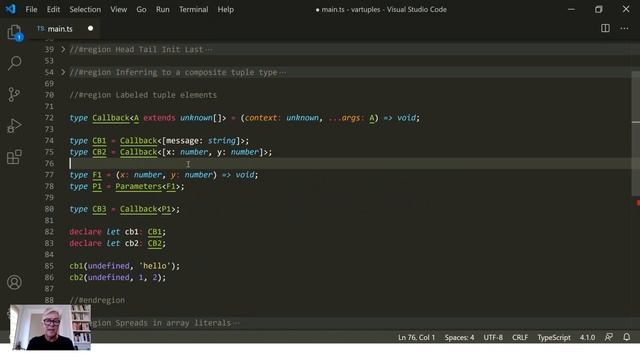The image size is (640, 360).
Task: Open the Edit menu
Action: tap(53, 9)
